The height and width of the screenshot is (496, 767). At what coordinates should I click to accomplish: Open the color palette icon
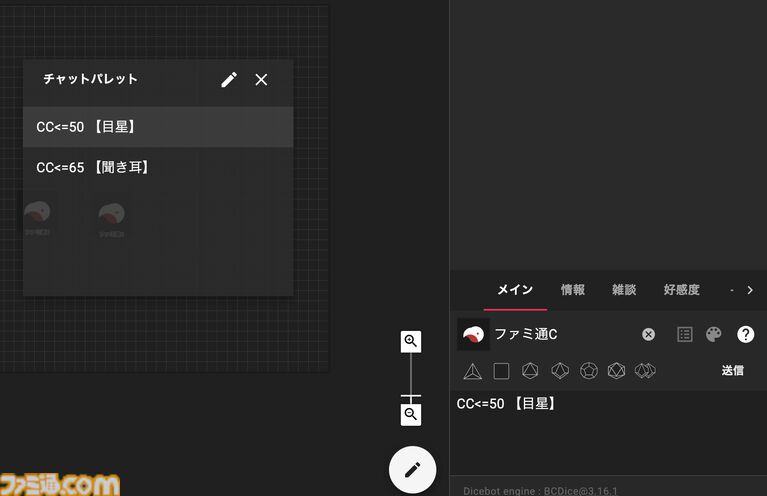[714, 335]
